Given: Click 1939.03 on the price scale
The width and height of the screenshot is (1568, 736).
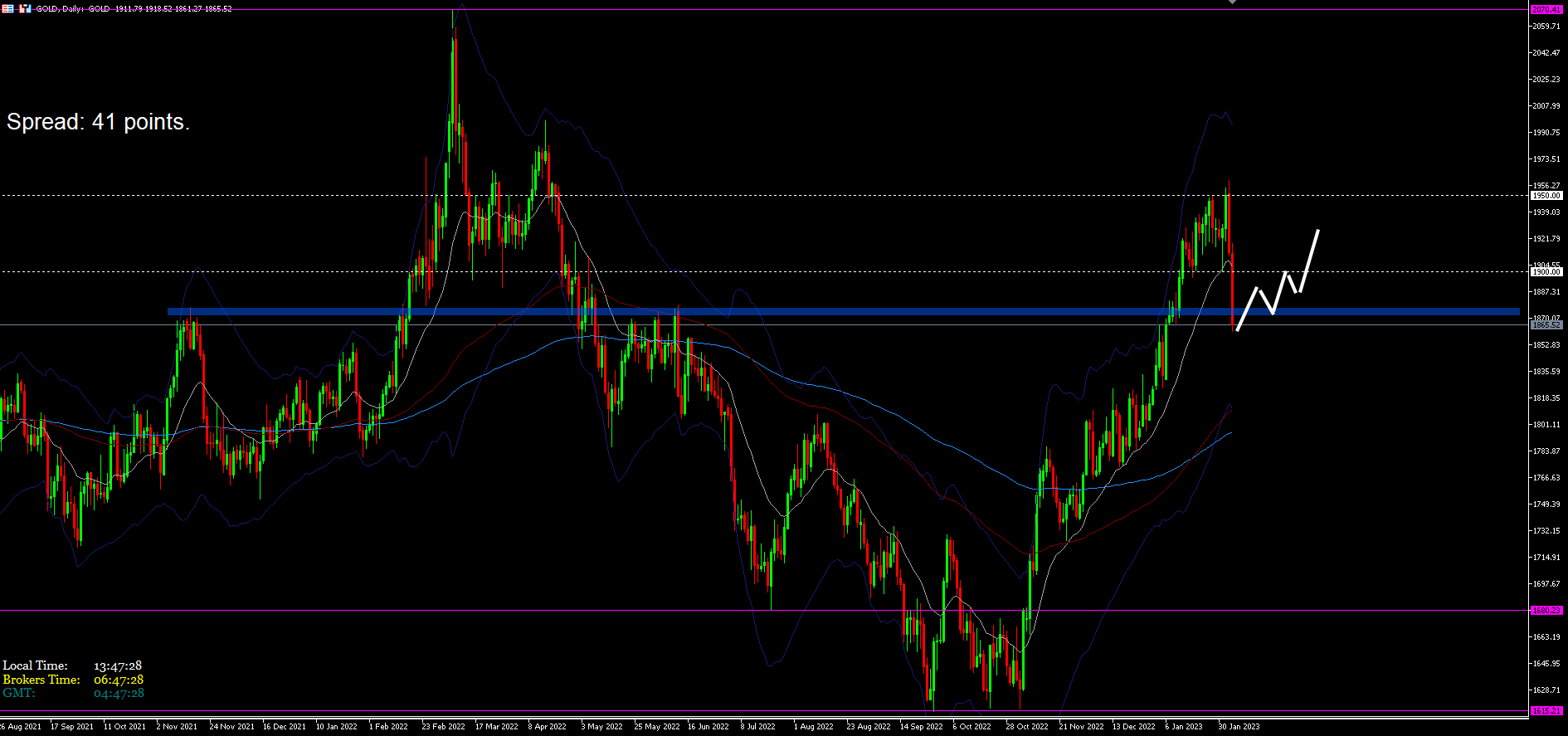Looking at the screenshot, I should 1546,212.
